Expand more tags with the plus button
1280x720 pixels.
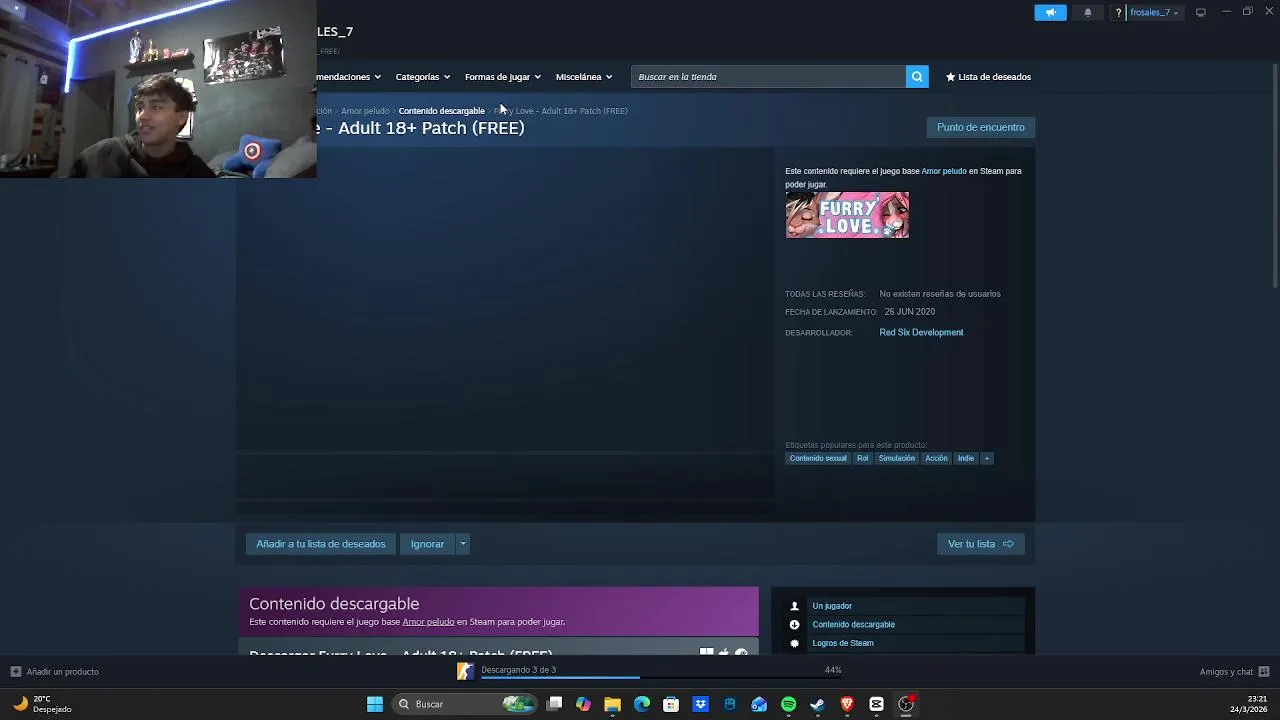[986, 458]
